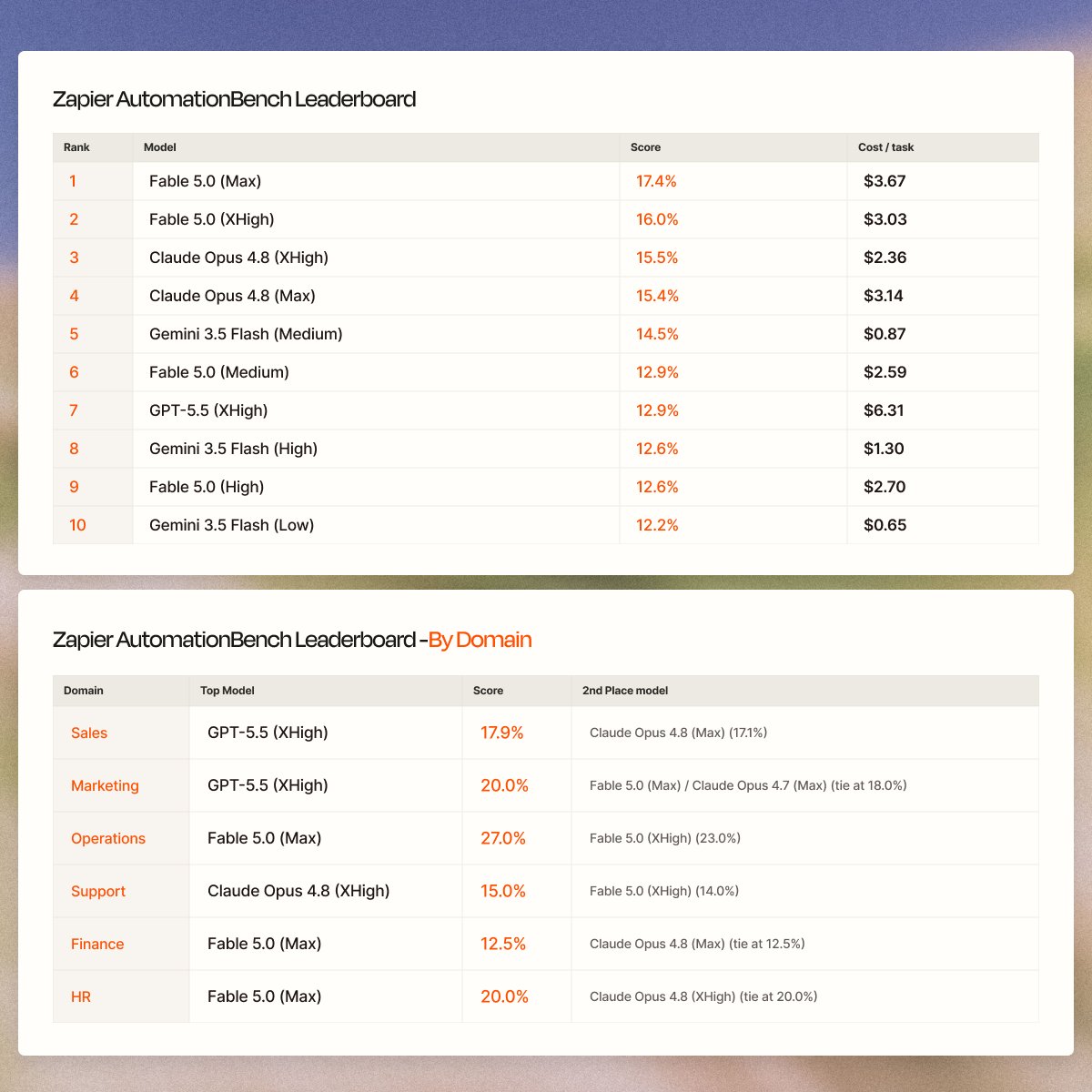Click the score '15.5%'
Viewport: 1092px width, 1092px height.
657,258
